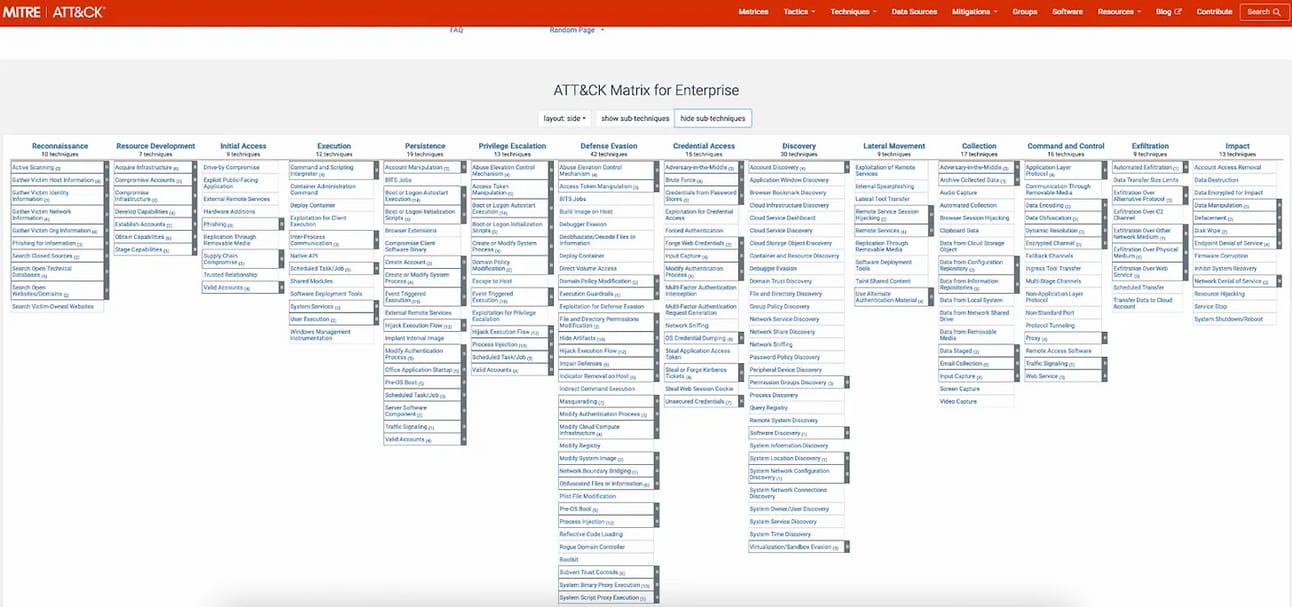Viewport: 1292px width, 607px height.
Task: Open Data Encrypted for Impact technique
Action: pyautogui.click(x=1229, y=192)
